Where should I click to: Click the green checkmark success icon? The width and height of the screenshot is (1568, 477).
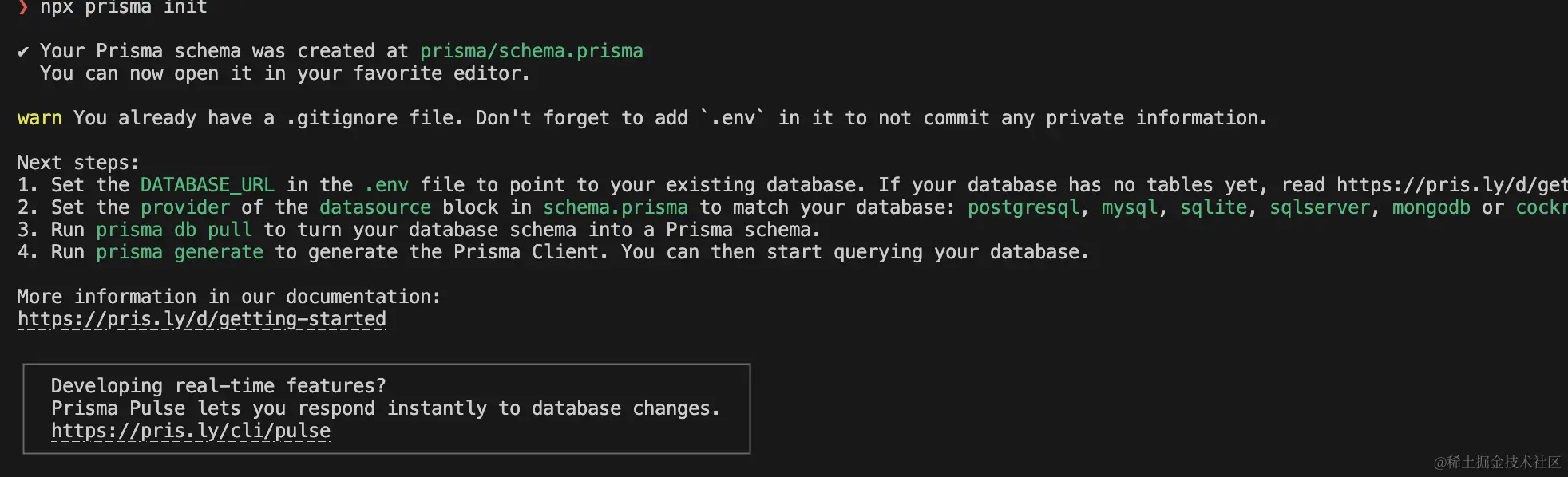coord(23,52)
